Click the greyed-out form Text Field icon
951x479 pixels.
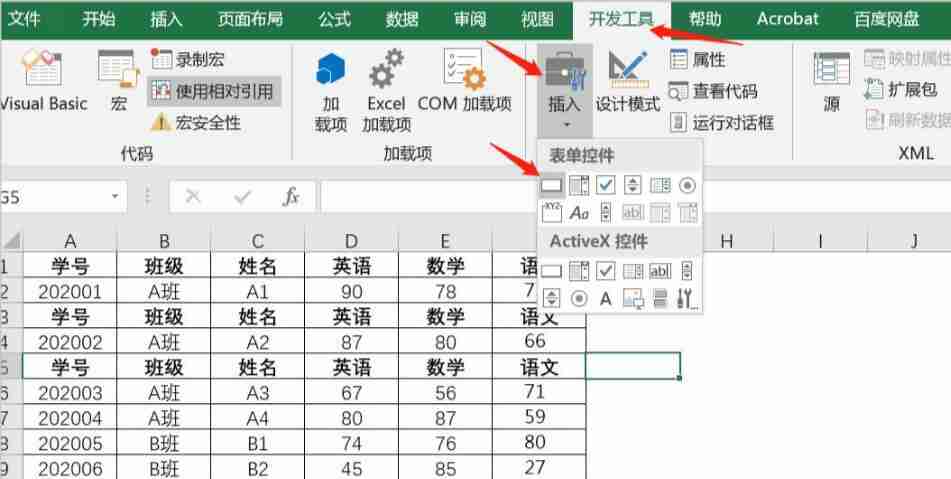[633, 213]
